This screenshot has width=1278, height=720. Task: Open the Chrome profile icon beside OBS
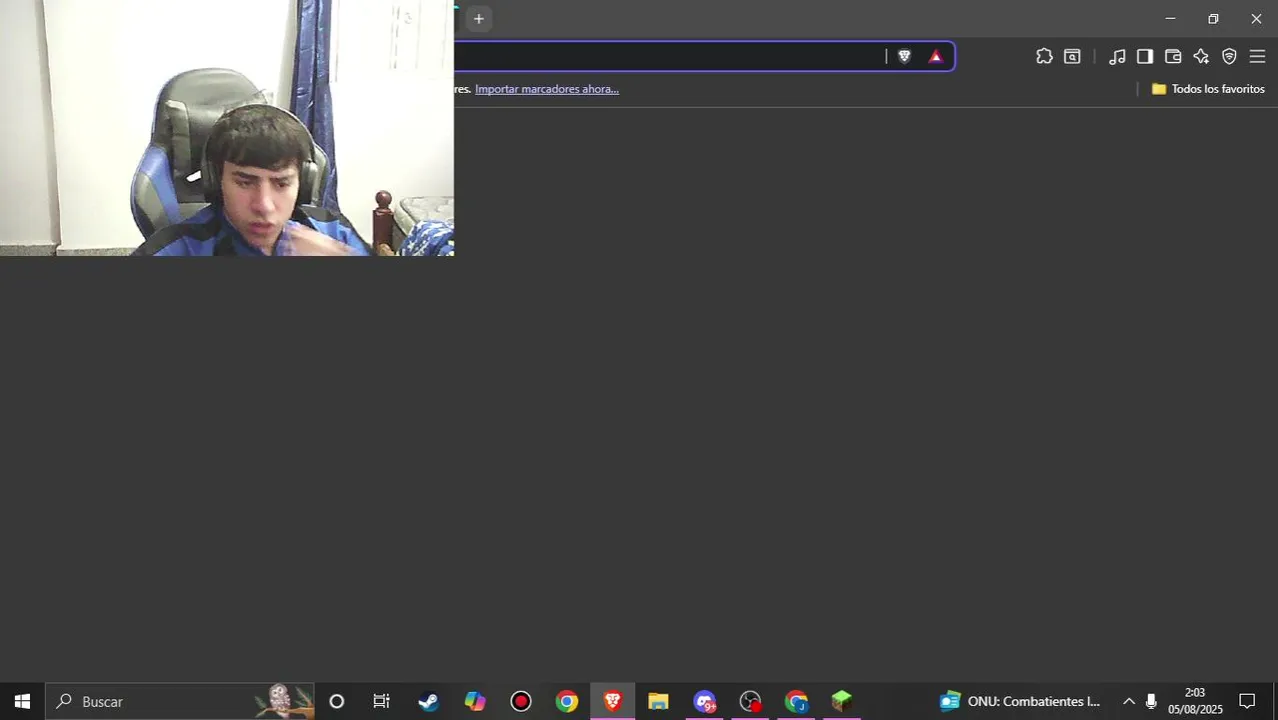796,701
